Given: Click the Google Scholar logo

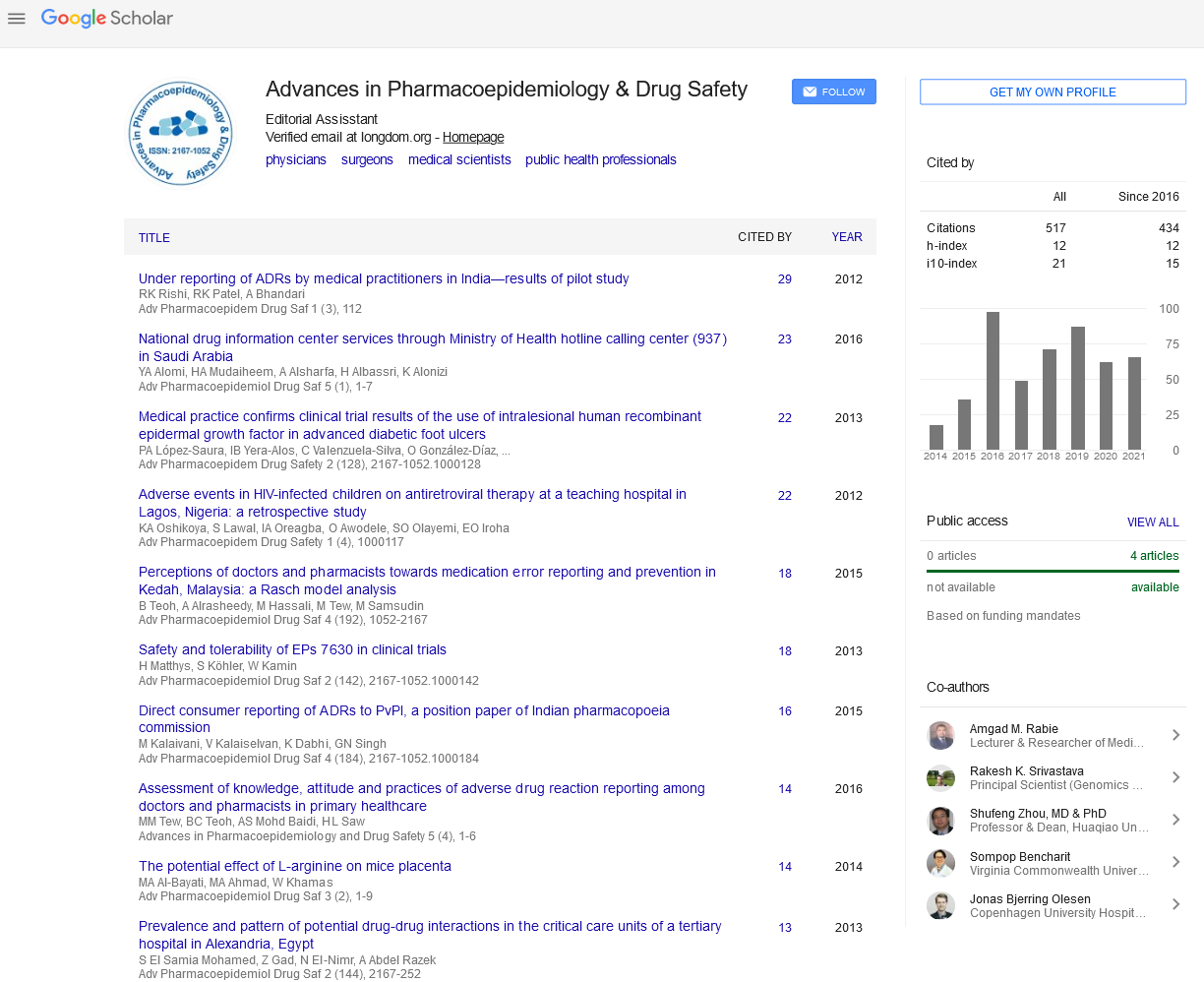Looking at the screenshot, I should point(107,19).
